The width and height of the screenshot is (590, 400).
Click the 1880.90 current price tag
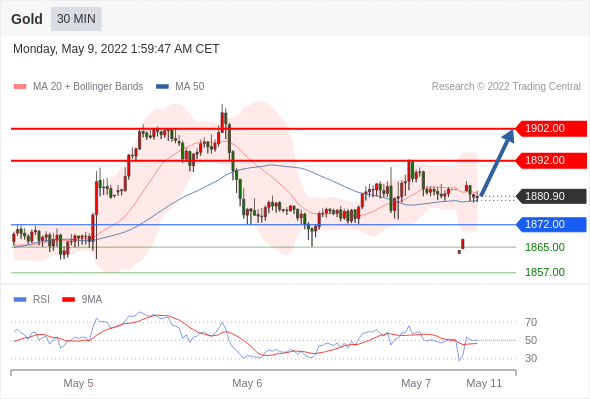tap(551, 196)
